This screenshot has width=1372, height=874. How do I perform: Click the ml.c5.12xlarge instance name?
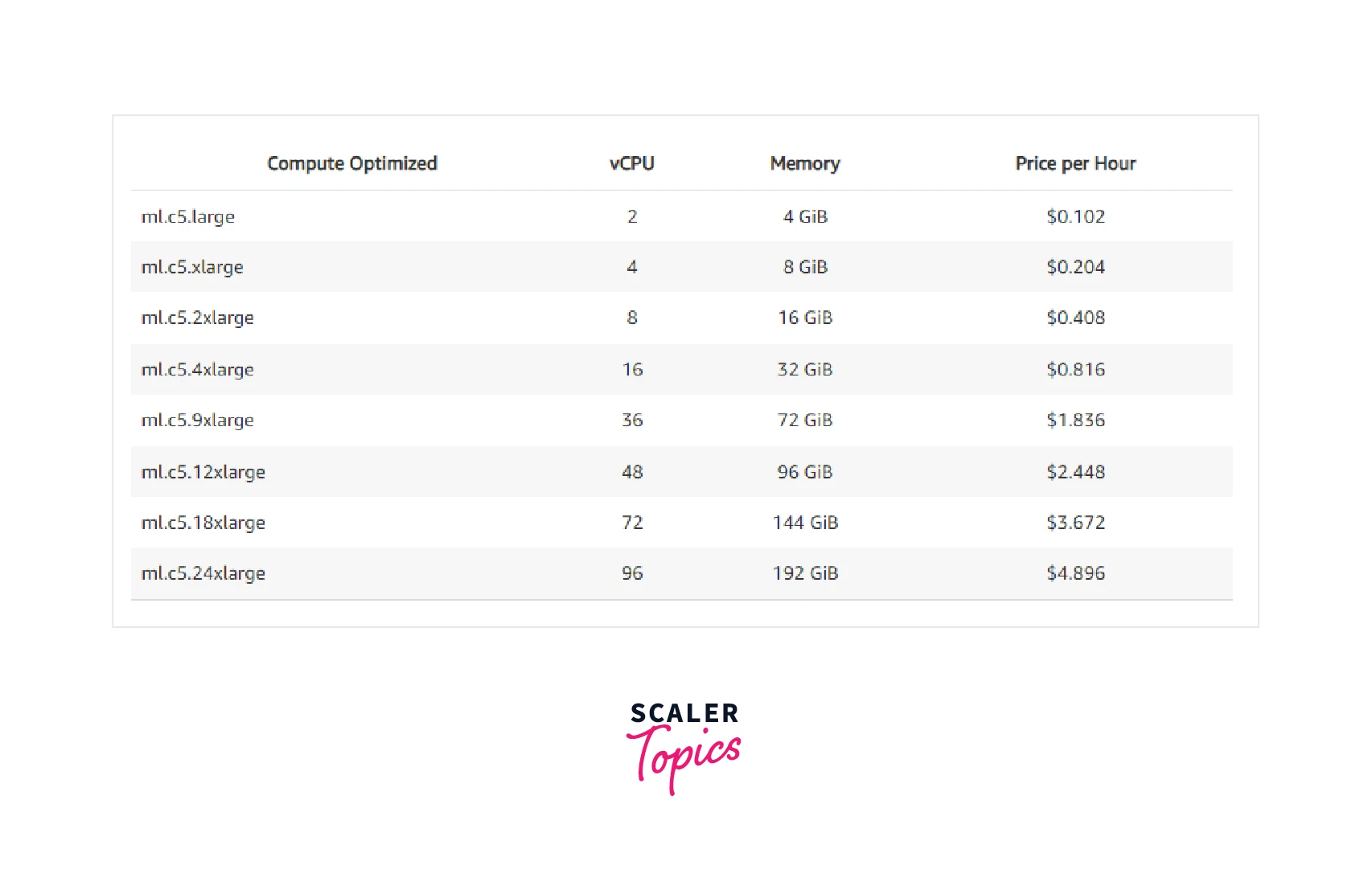[203, 472]
